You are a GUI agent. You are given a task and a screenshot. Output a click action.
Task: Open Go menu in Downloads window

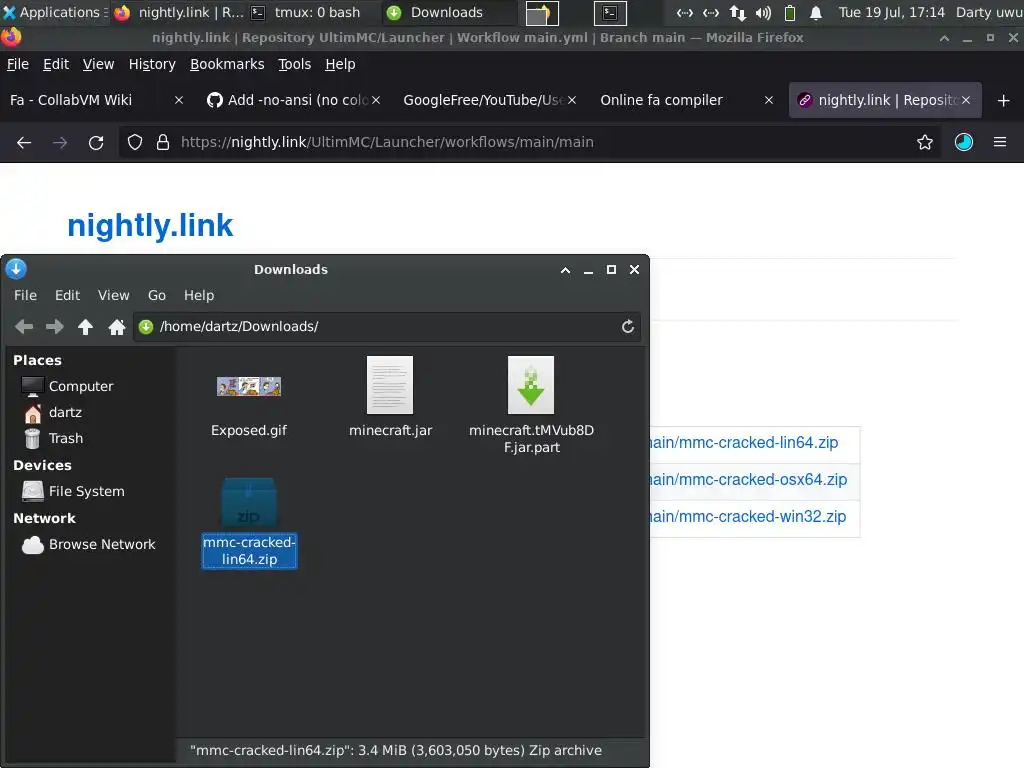157,295
